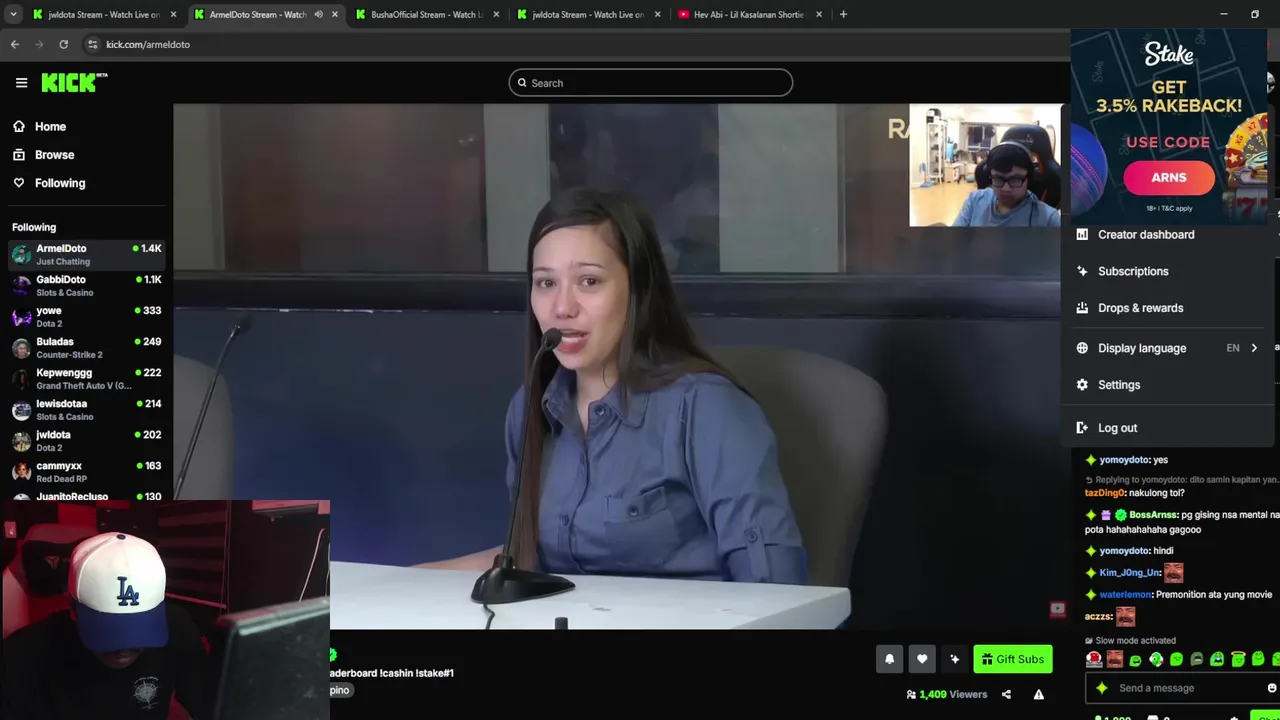Open the Kick sidebar hamburger menu
This screenshot has height=720, width=1280.
[x=21, y=83]
